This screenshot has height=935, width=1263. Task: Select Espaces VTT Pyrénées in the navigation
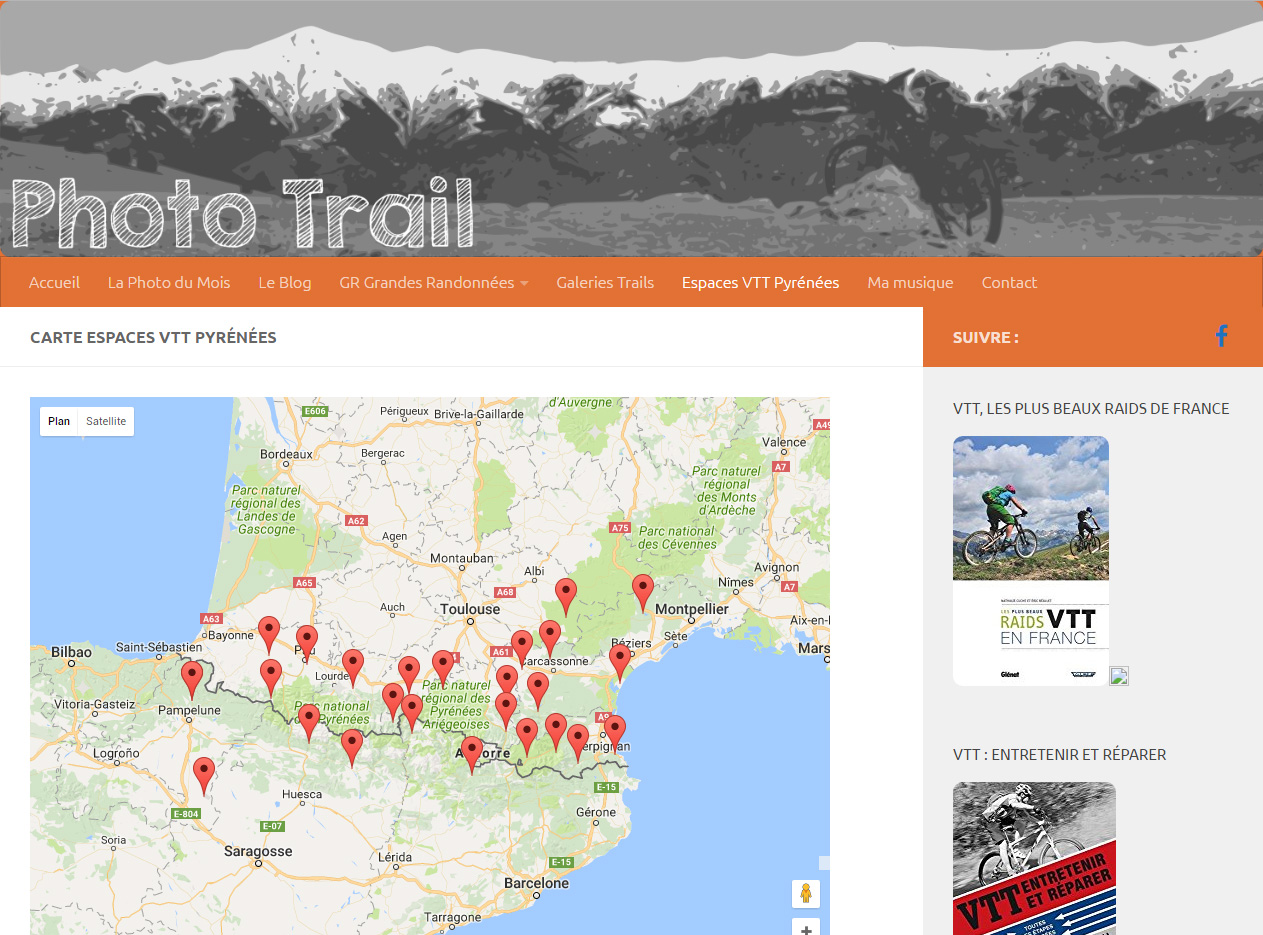coord(761,283)
